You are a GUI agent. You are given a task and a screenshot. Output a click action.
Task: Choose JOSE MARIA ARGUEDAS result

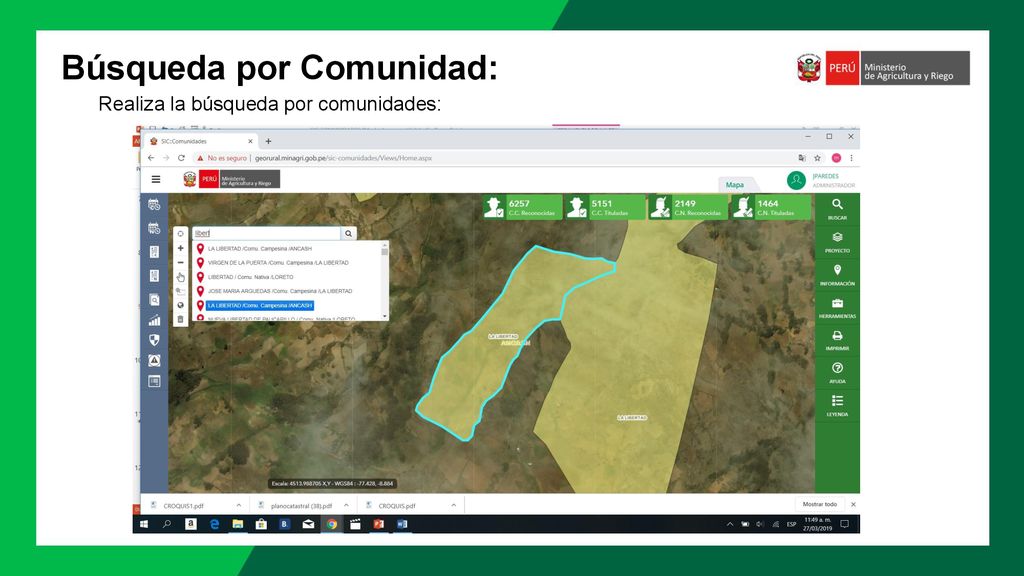pos(280,291)
